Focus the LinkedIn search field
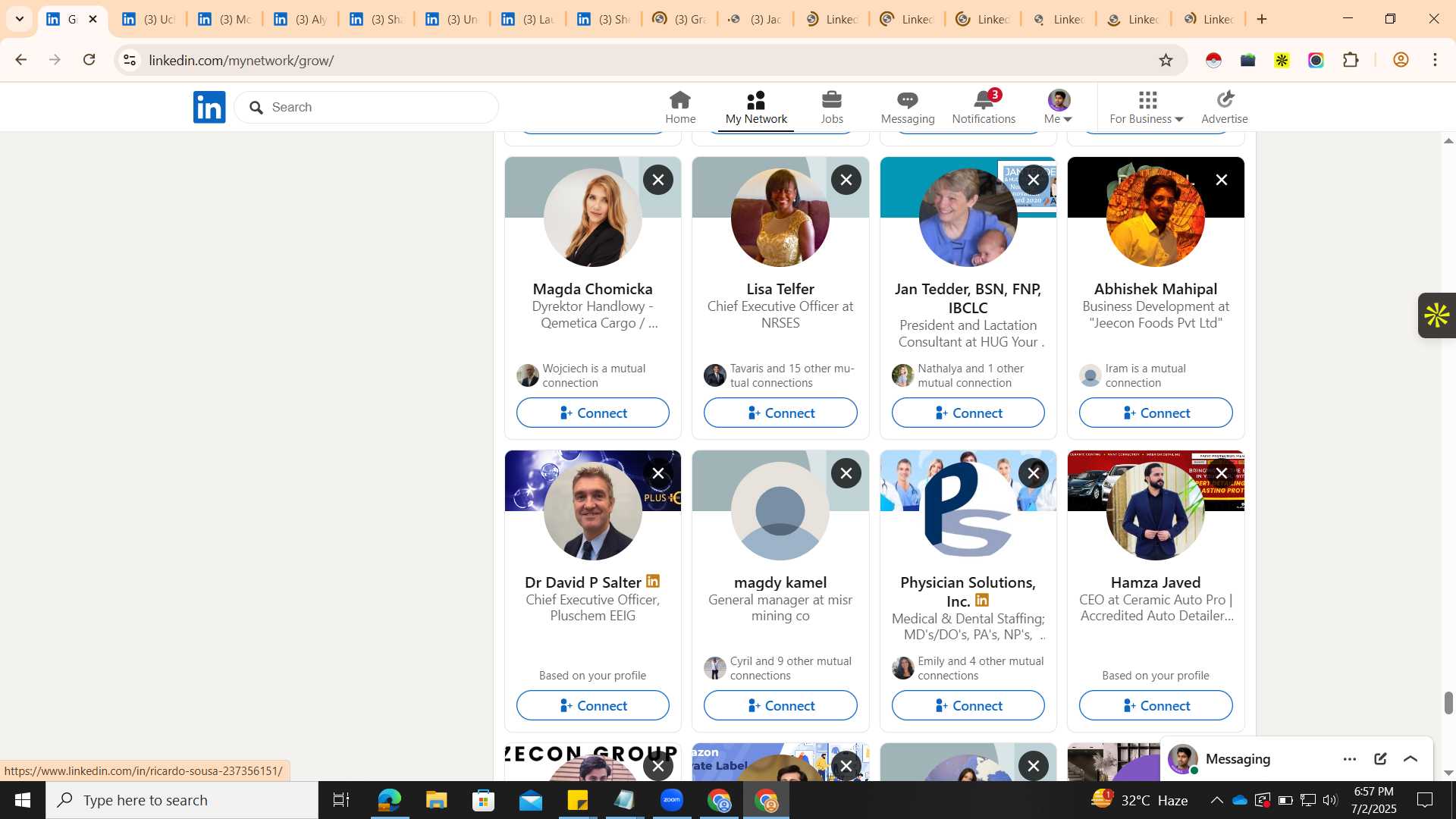The height and width of the screenshot is (819, 1456). pos(367,107)
